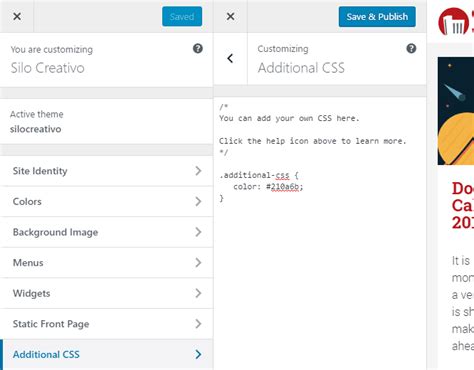Open the space illustration featured image in preview
474x370 pixels.
pyautogui.click(x=456, y=111)
